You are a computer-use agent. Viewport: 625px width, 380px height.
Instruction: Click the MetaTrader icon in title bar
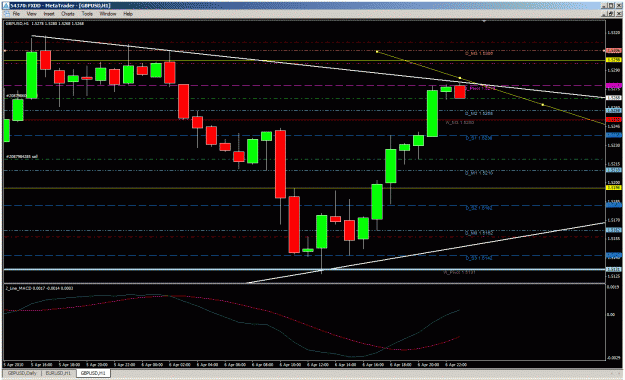pos(6,6)
